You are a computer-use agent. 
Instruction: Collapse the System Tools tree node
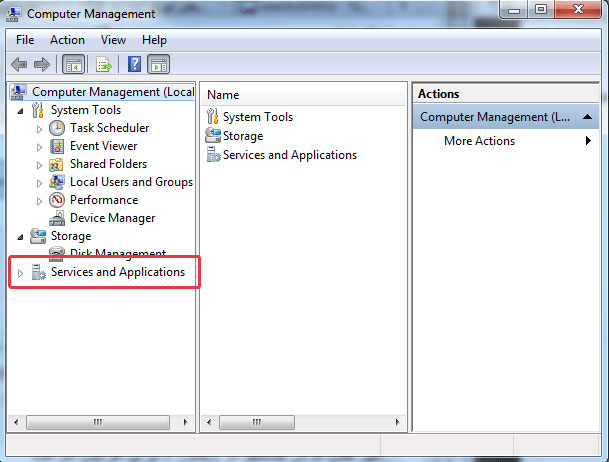pyautogui.click(x=21, y=110)
